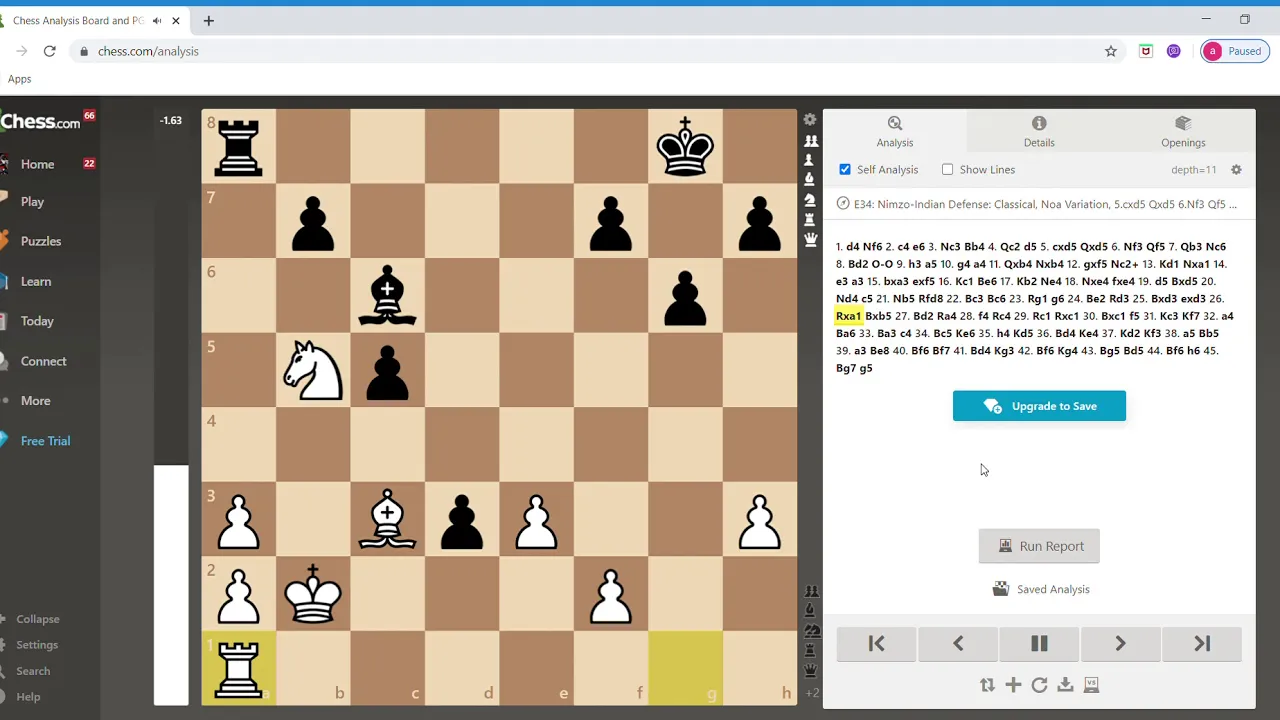Bookmark this page with the star icon

coord(1110,51)
